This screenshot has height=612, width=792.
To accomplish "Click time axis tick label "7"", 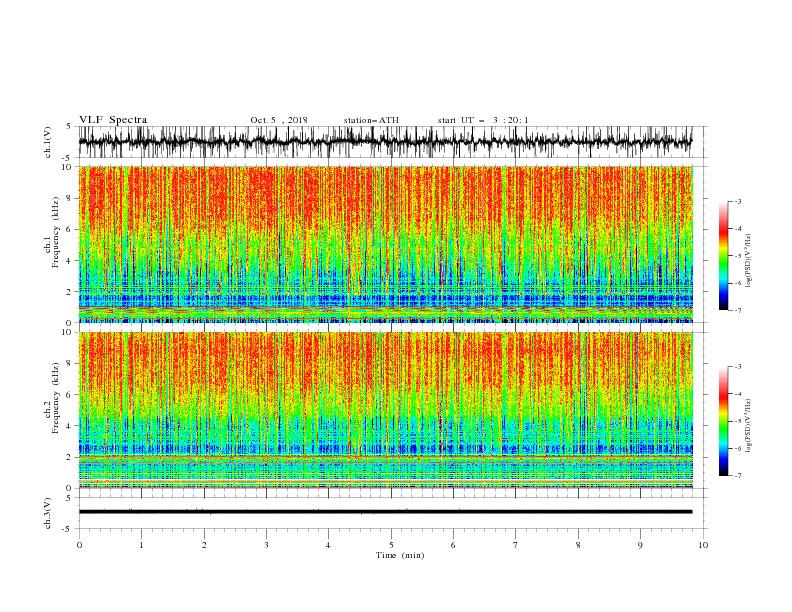I will (516, 545).
